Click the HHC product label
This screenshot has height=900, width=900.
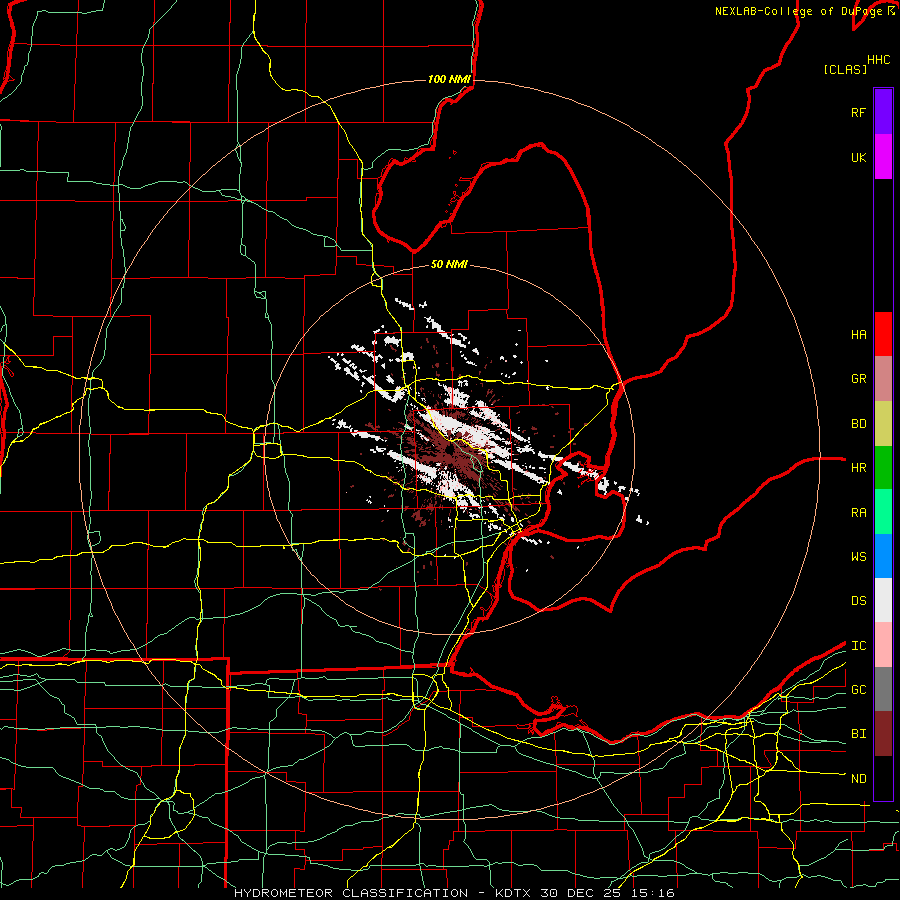[878, 60]
